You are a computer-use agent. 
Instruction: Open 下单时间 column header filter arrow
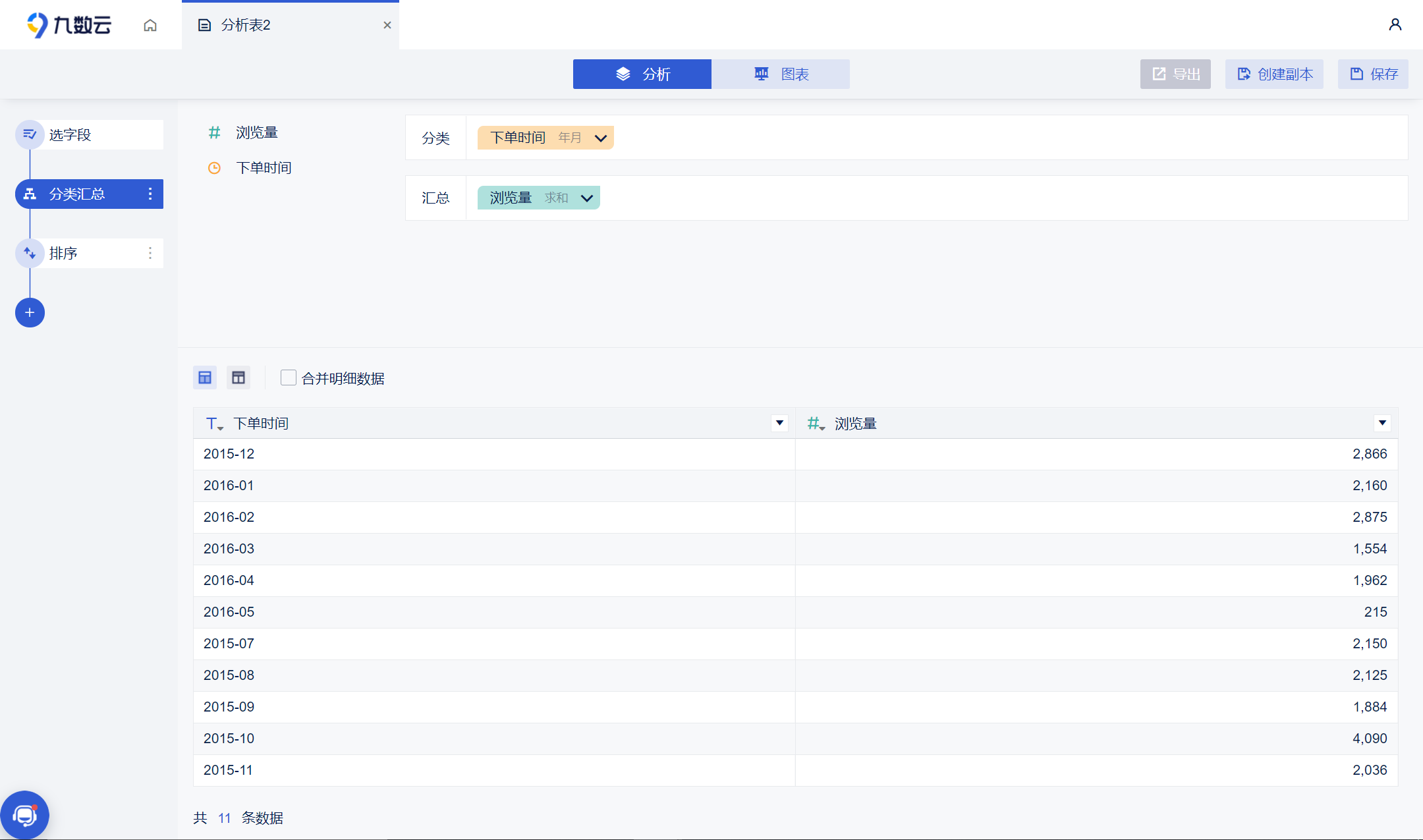pyautogui.click(x=779, y=423)
